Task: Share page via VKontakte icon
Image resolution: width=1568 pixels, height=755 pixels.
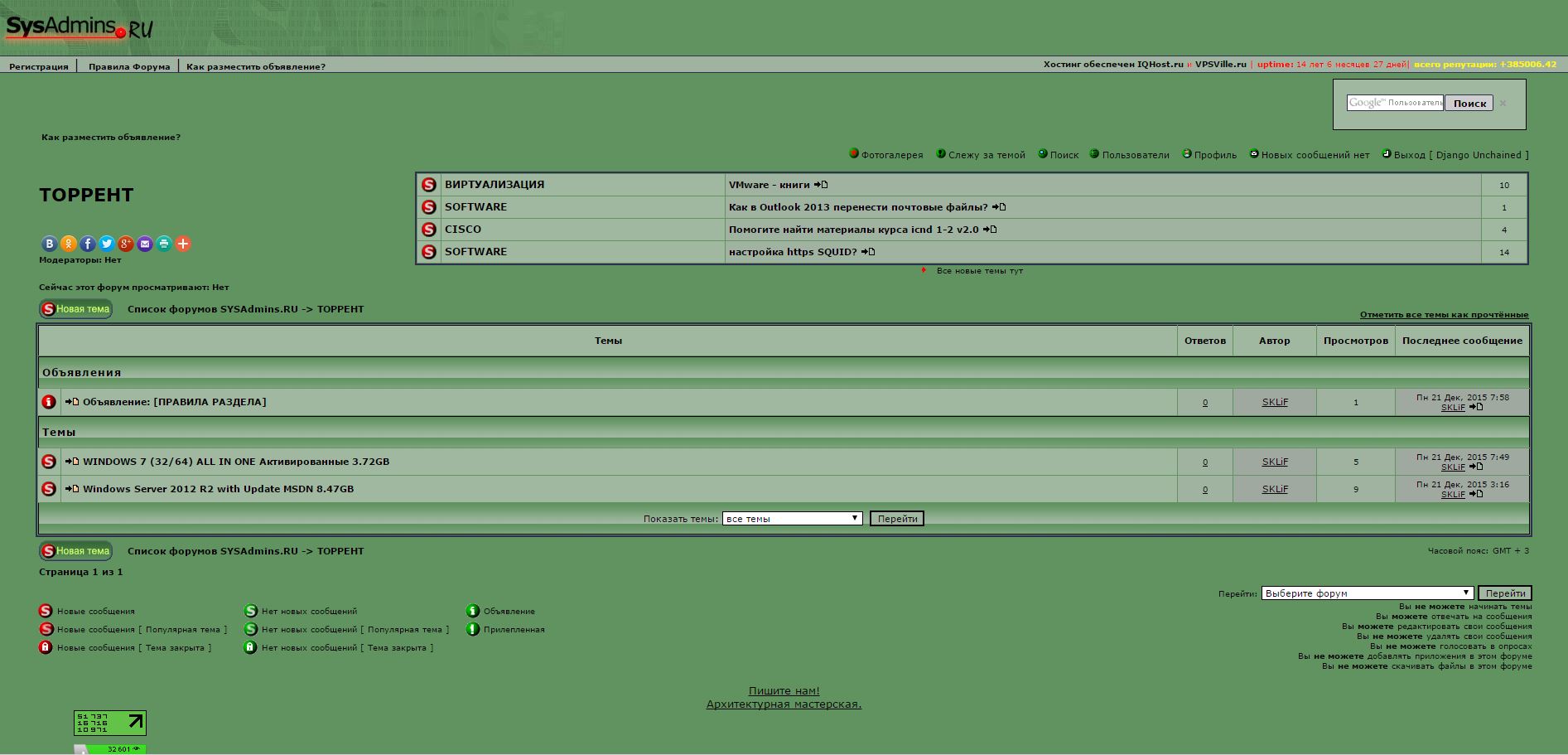Action: pos(49,244)
